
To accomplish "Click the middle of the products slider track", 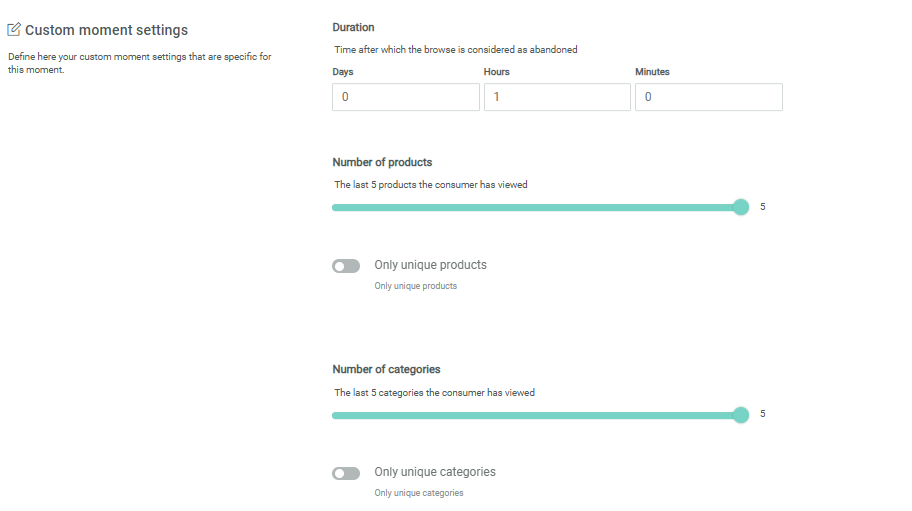I will (x=536, y=207).
